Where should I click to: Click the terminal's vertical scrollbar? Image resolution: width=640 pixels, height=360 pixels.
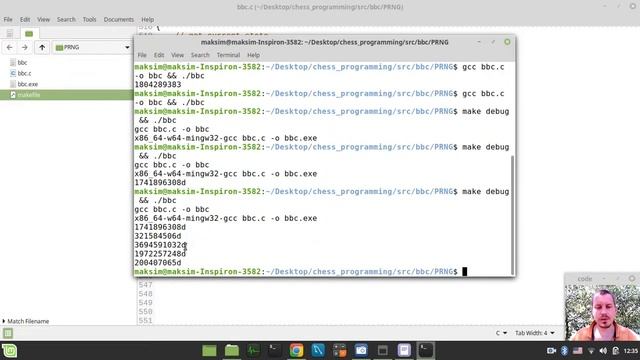coord(512,215)
